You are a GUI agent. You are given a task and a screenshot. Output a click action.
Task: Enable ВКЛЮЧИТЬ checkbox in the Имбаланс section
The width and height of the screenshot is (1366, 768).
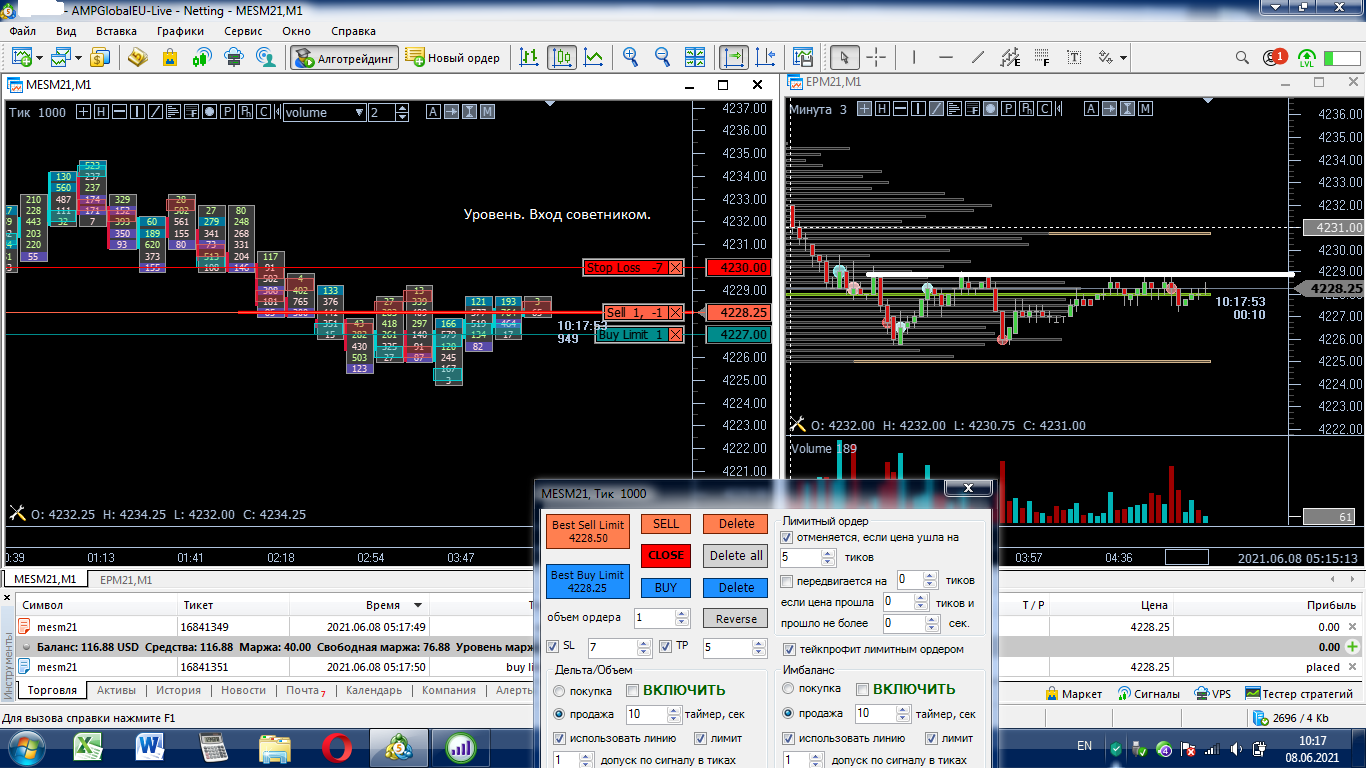863,689
